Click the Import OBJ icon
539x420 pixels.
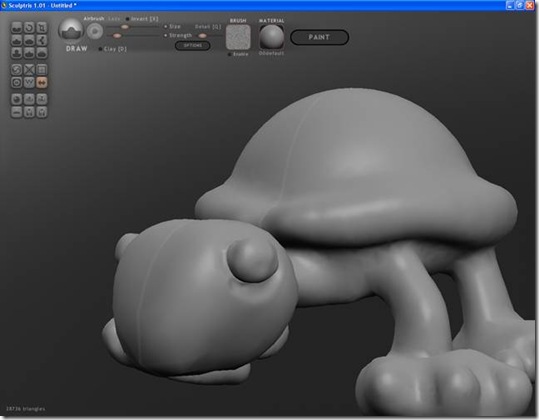click(x=29, y=112)
